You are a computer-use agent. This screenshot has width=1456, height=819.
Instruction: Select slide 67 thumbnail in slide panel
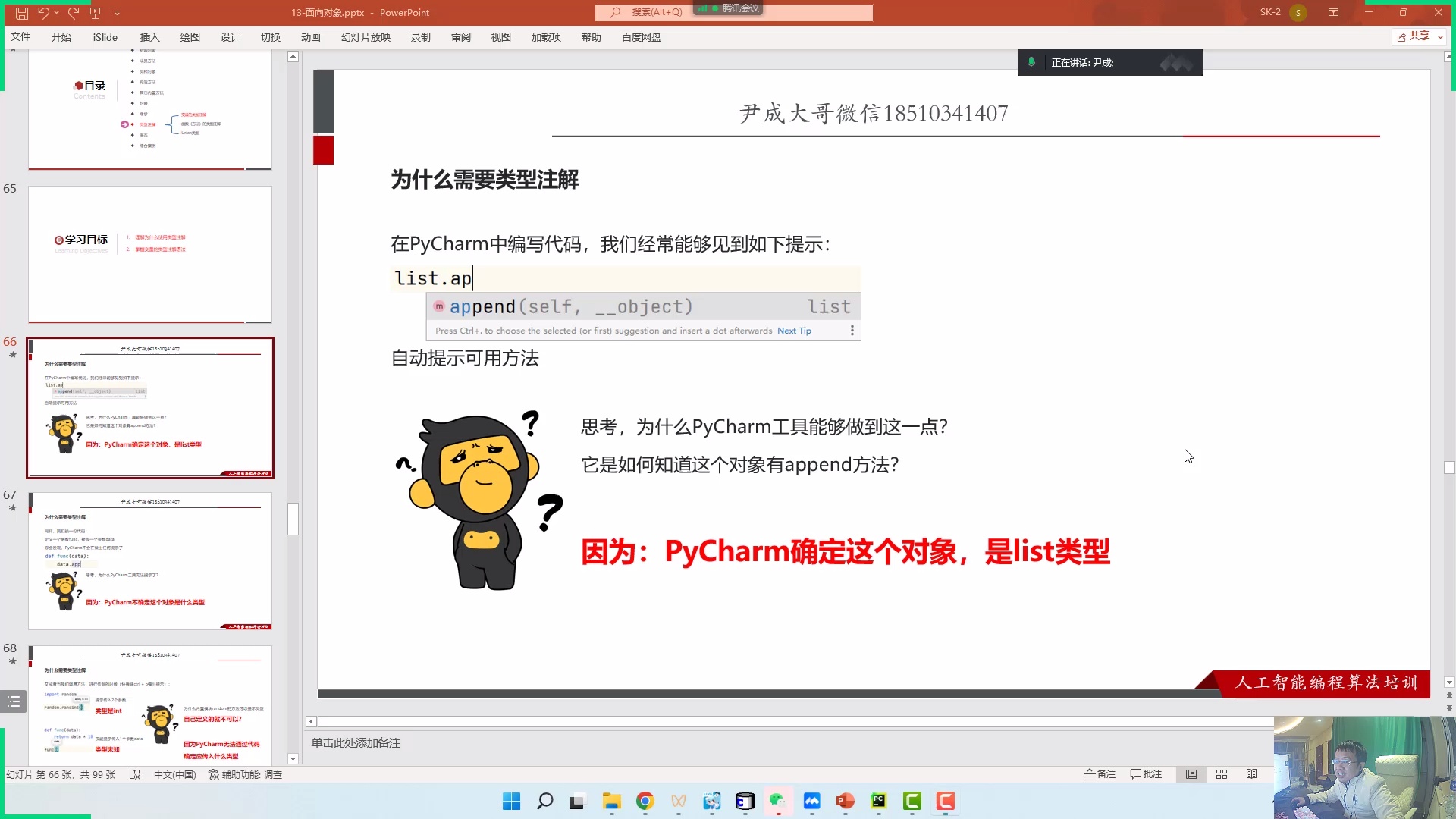[x=149, y=561]
